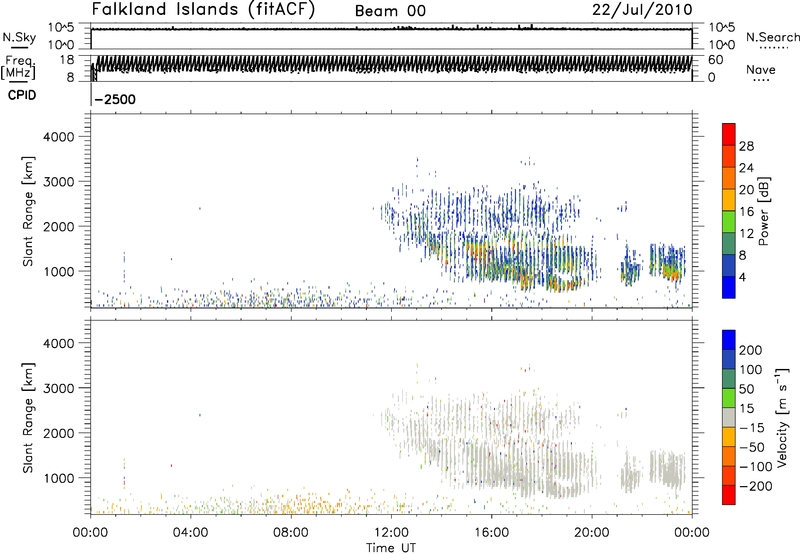Click the "Beam 00" label
This screenshot has height=554, width=800.
[x=390, y=11]
